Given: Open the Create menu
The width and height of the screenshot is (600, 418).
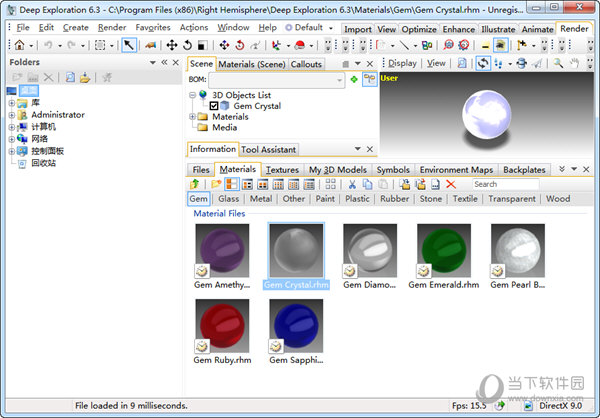Looking at the screenshot, I should [x=76, y=28].
